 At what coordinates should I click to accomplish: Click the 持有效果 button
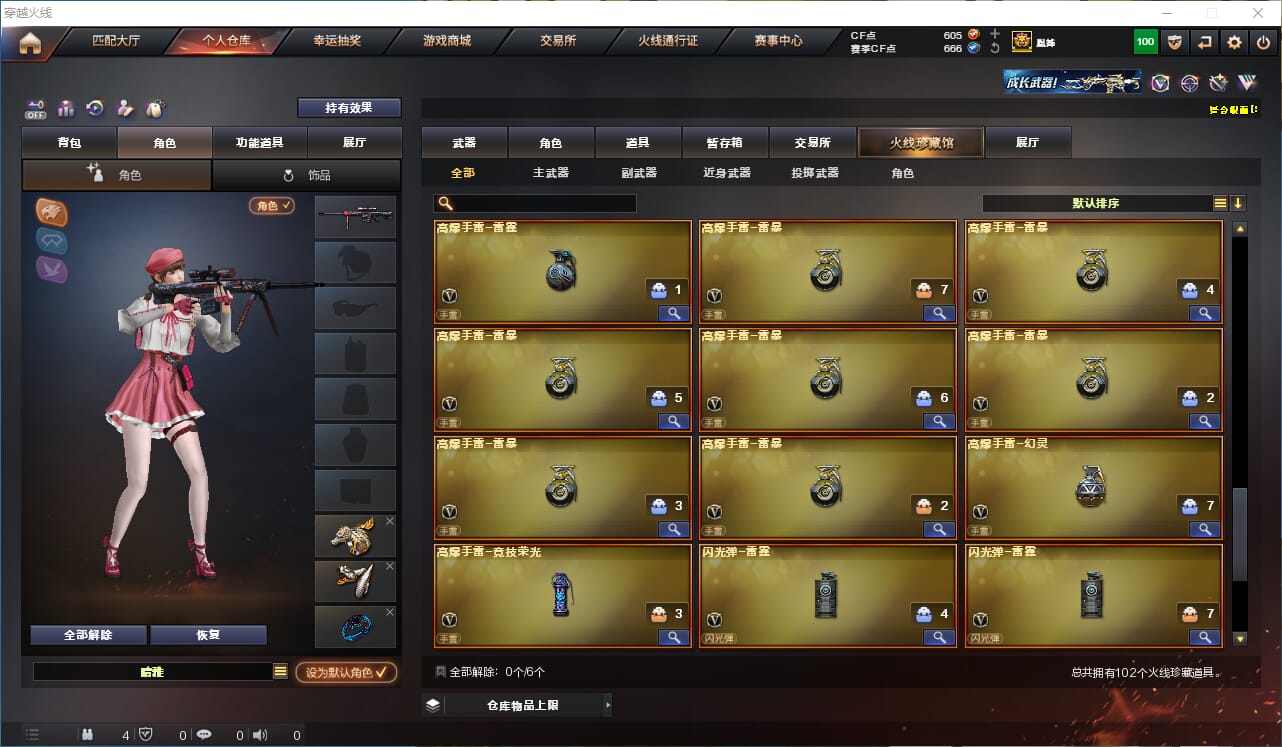pos(349,107)
